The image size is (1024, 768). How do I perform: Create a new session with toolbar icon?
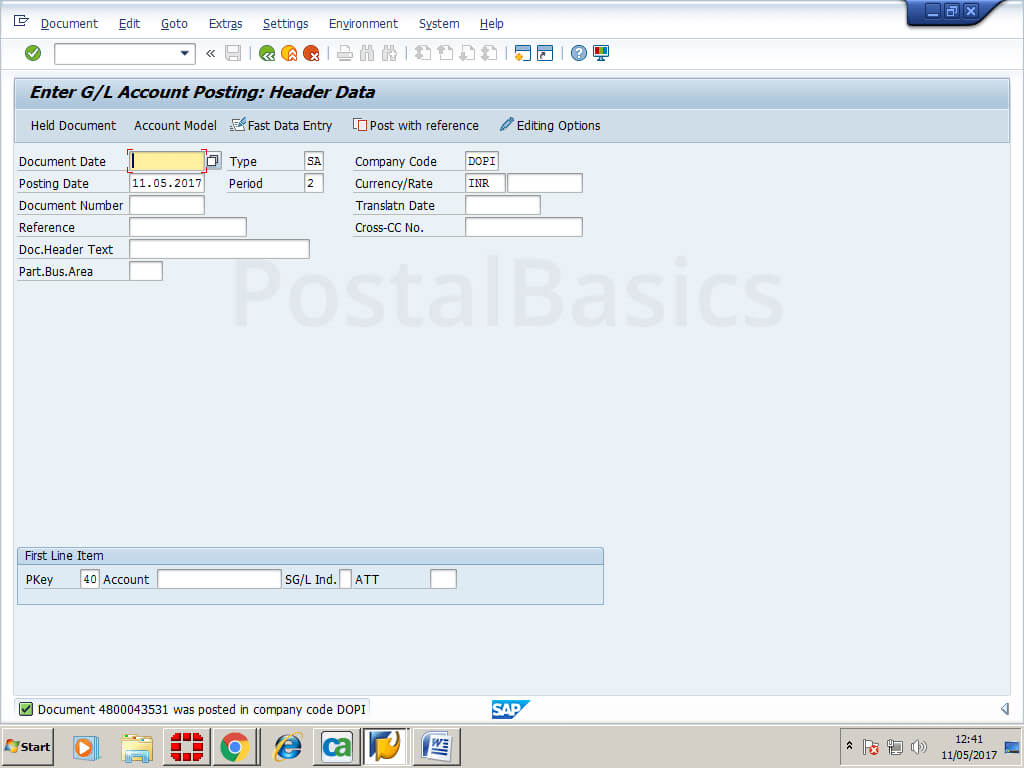[522, 53]
